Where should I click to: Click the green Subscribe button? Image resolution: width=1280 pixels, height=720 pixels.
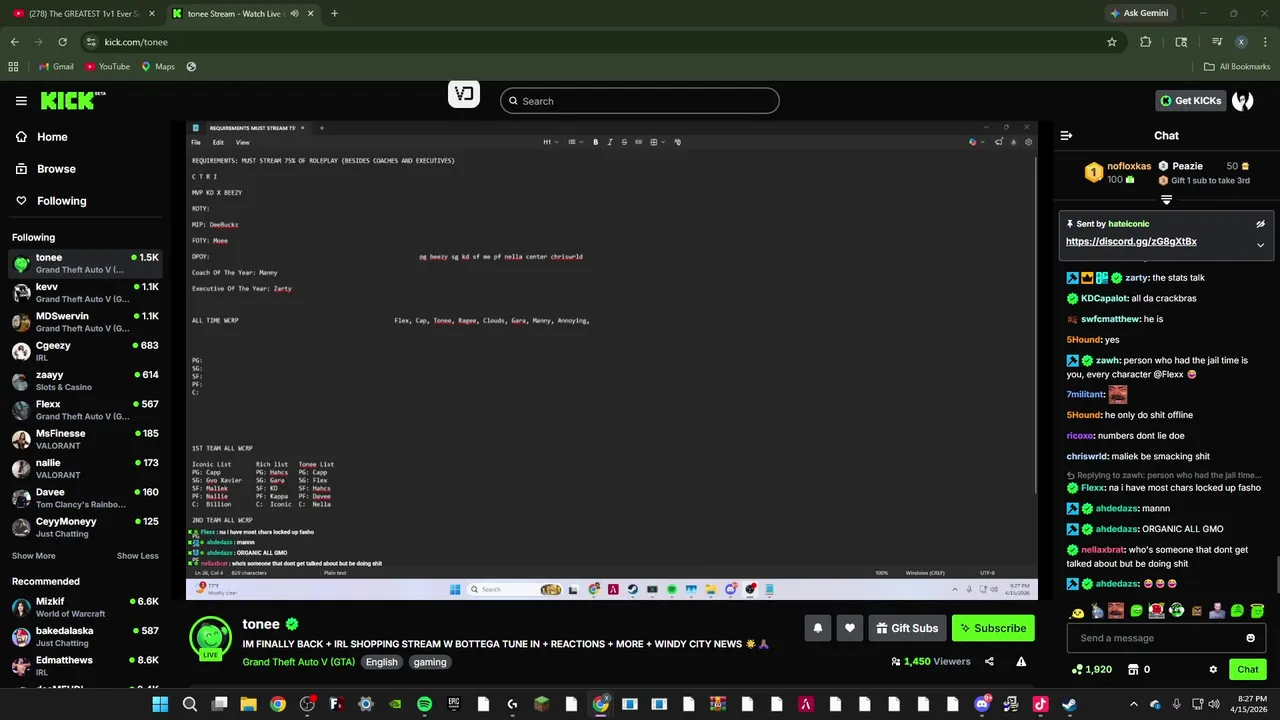point(993,628)
